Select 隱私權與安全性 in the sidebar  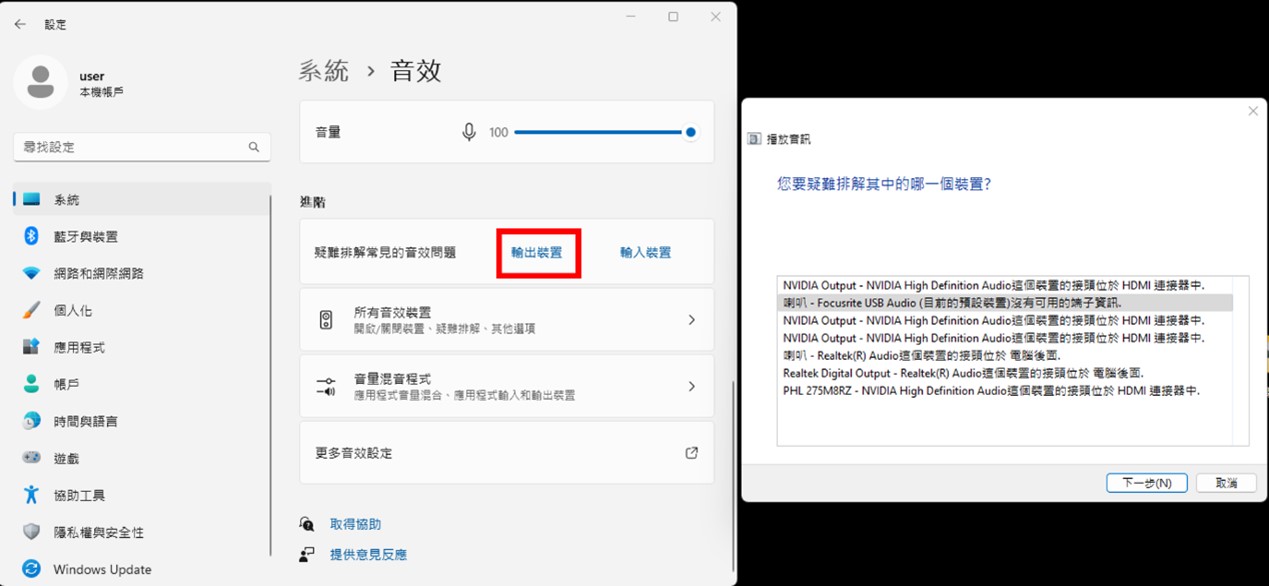(98, 533)
